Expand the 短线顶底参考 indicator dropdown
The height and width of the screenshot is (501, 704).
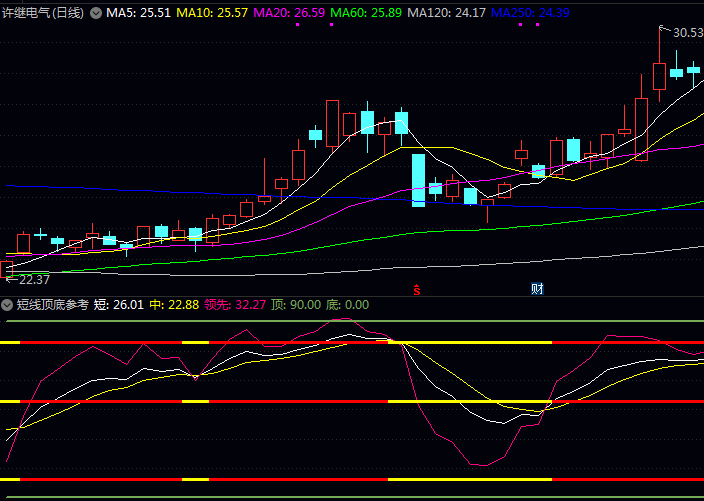[8, 304]
